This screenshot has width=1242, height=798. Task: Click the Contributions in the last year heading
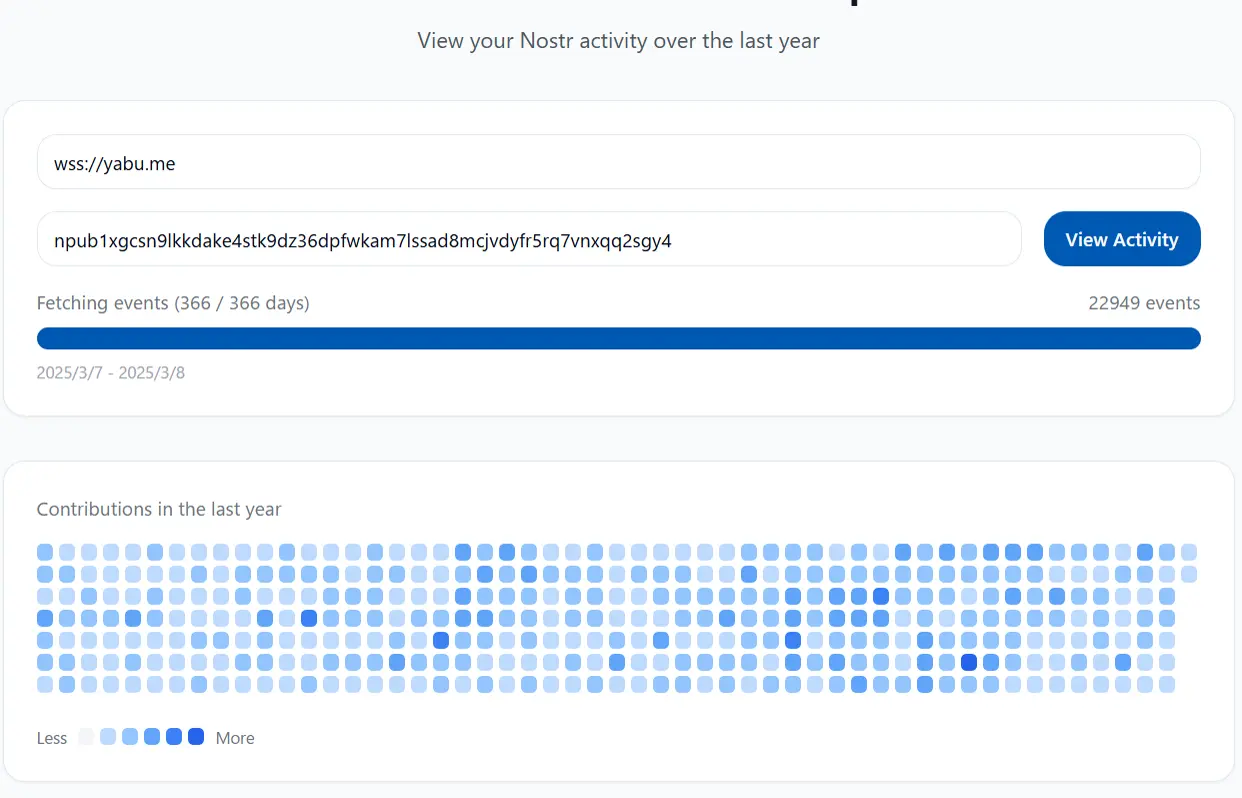[x=159, y=509]
